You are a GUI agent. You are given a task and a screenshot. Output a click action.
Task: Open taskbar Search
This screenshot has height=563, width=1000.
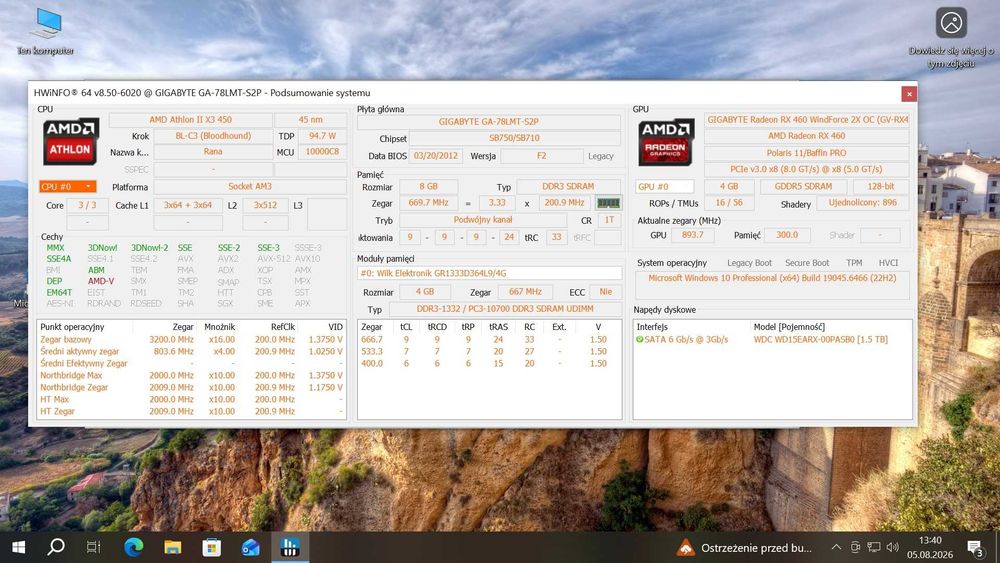[56, 547]
